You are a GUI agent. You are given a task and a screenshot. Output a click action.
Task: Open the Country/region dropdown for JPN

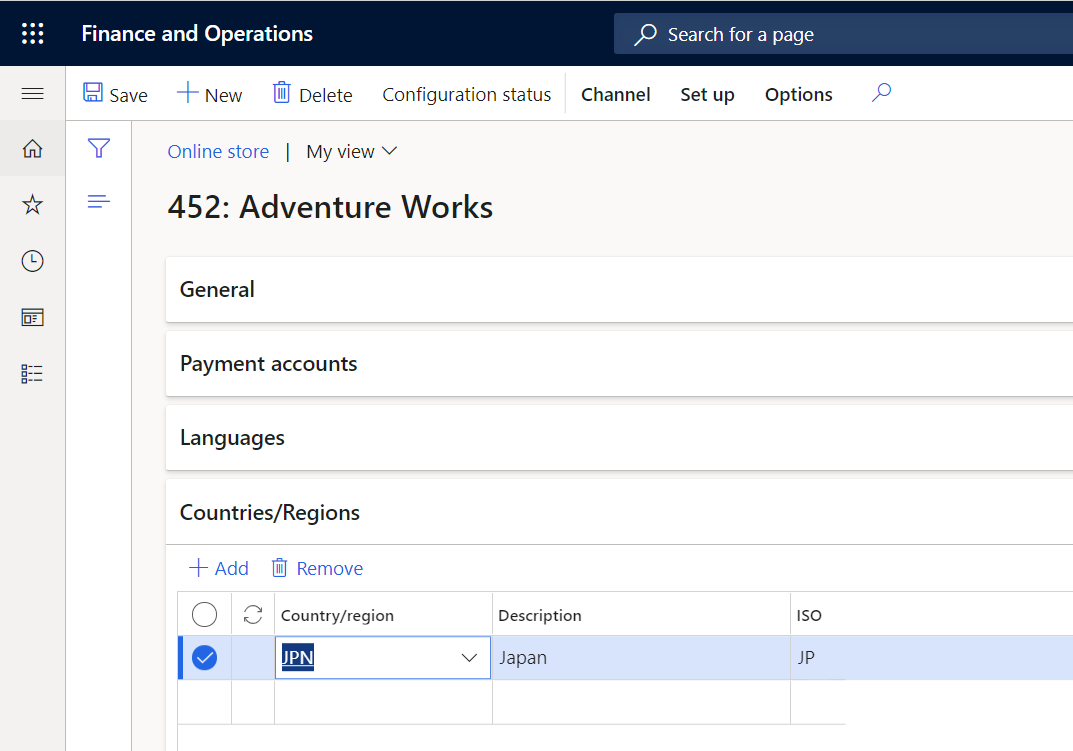coord(469,657)
